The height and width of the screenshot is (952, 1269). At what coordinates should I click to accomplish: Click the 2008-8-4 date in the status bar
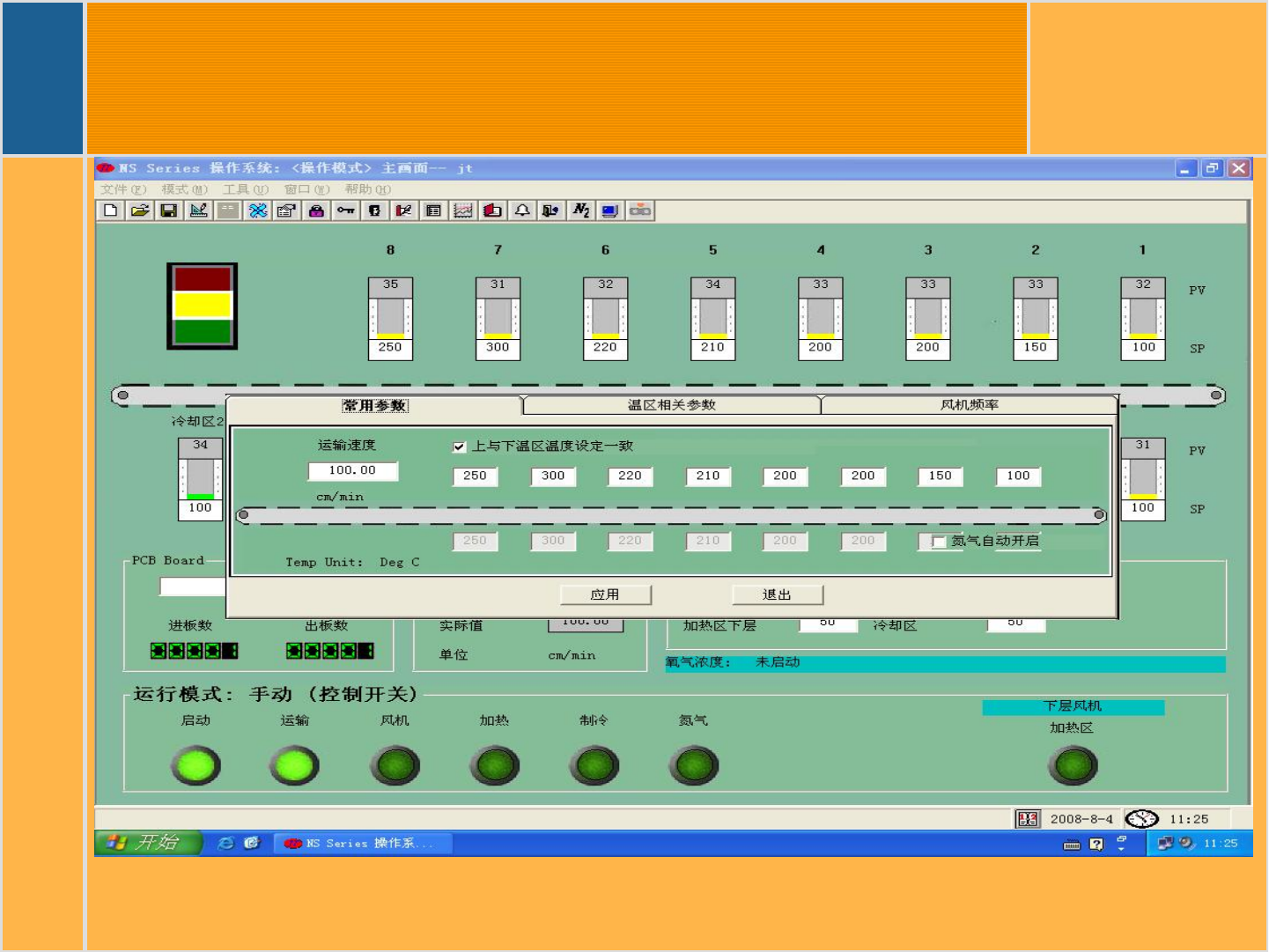tap(1081, 819)
